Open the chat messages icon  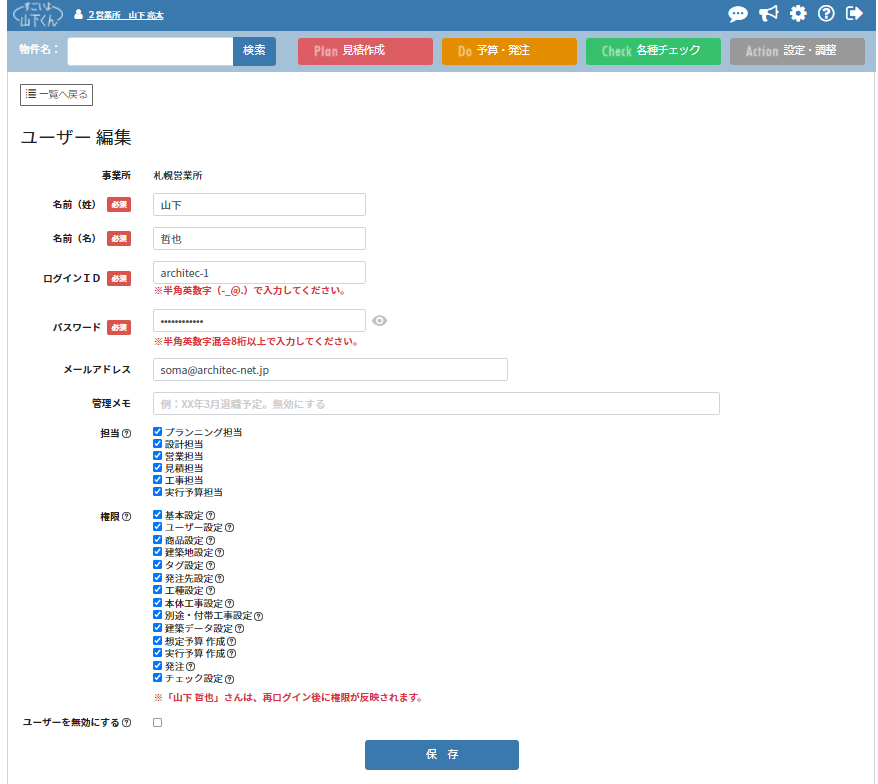[738, 14]
